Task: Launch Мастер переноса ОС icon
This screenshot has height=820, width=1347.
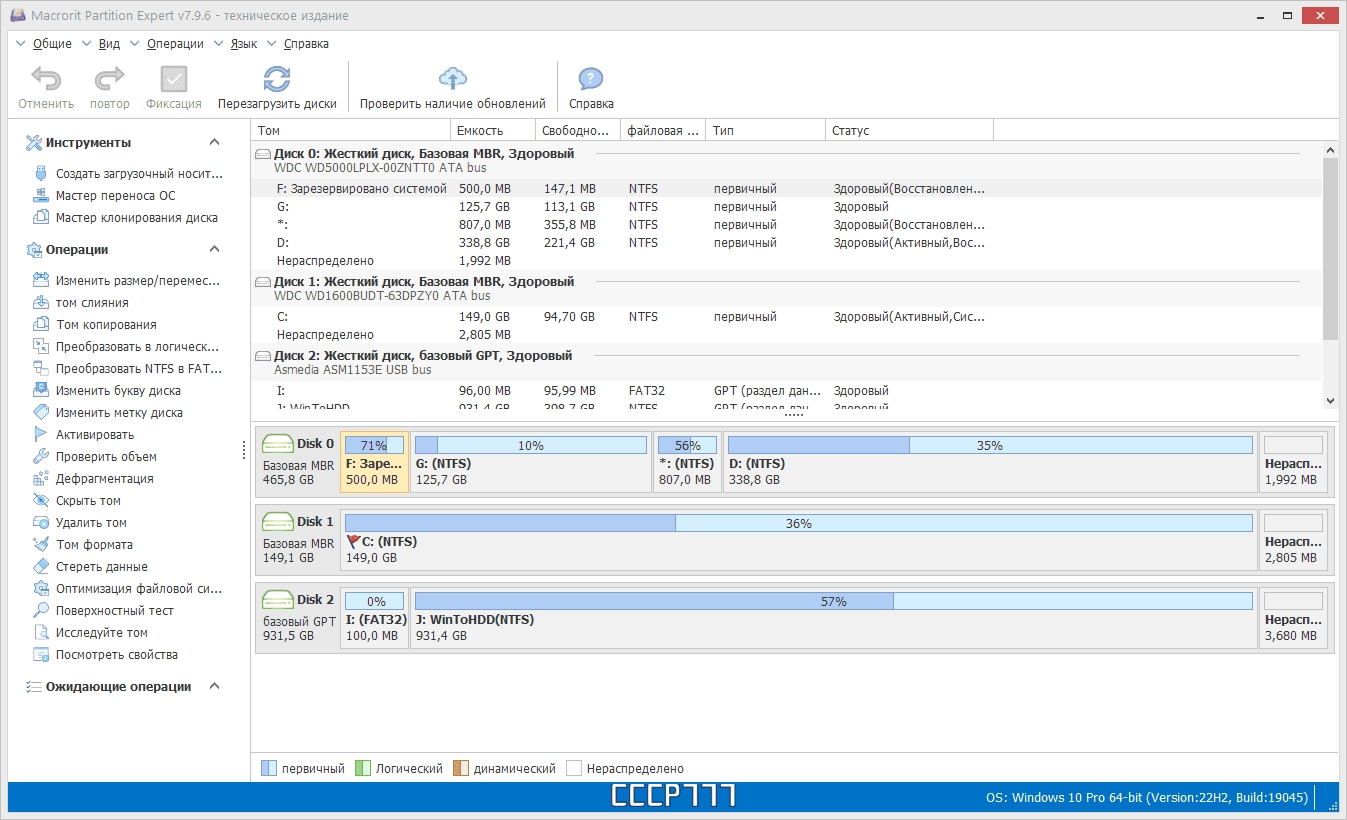Action: (41, 195)
